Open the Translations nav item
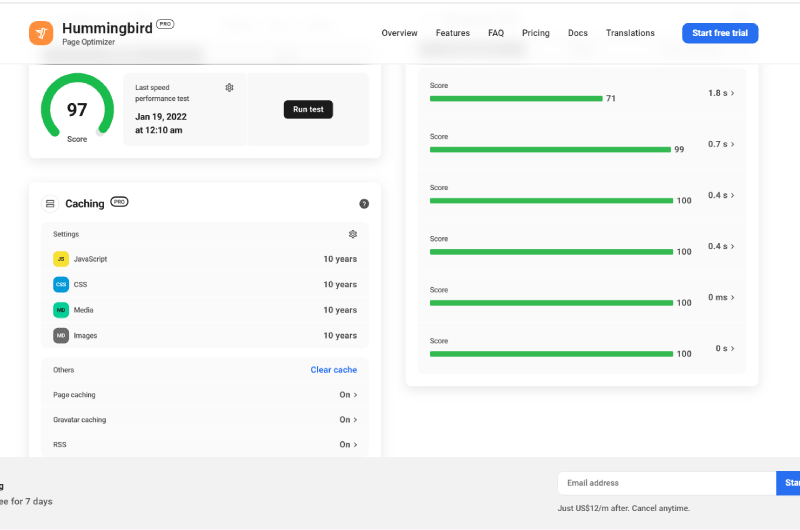800x530 pixels. coord(630,33)
